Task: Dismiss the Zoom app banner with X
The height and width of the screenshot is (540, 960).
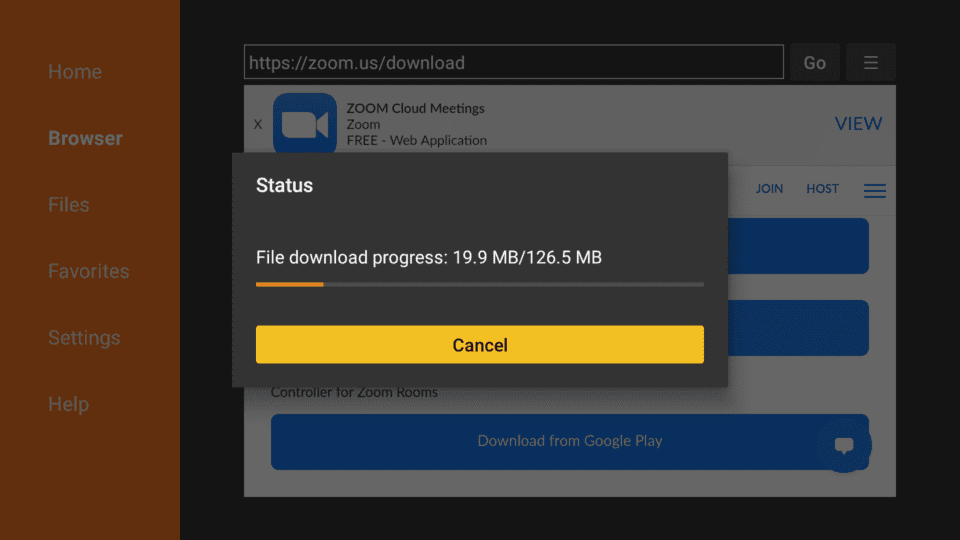Action: (x=258, y=124)
